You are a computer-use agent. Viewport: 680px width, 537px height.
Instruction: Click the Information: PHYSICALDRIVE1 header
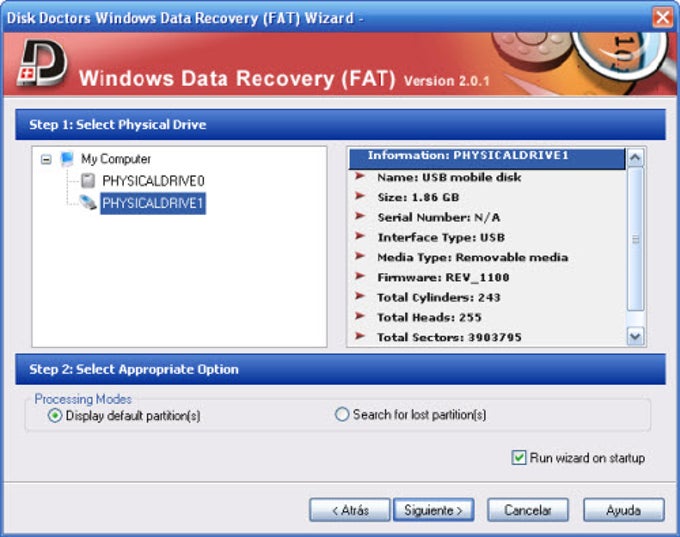(487, 158)
